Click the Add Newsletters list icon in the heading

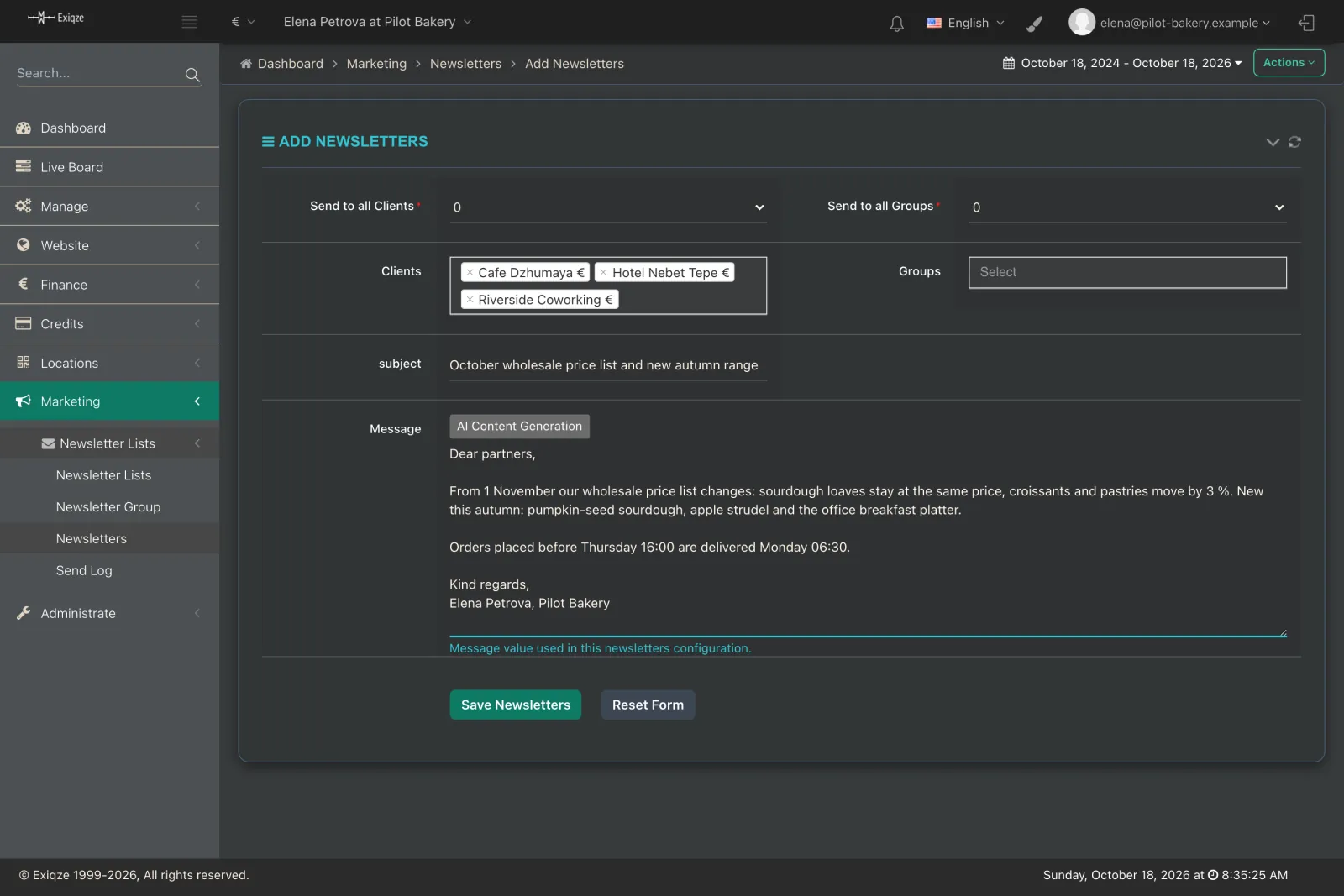click(x=268, y=142)
